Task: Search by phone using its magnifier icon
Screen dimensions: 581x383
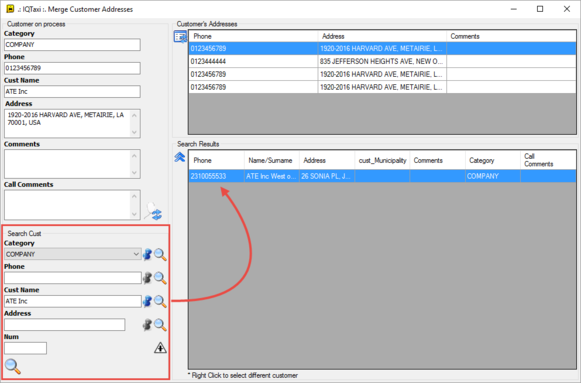Action: pyautogui.click(x=160, y=278)
